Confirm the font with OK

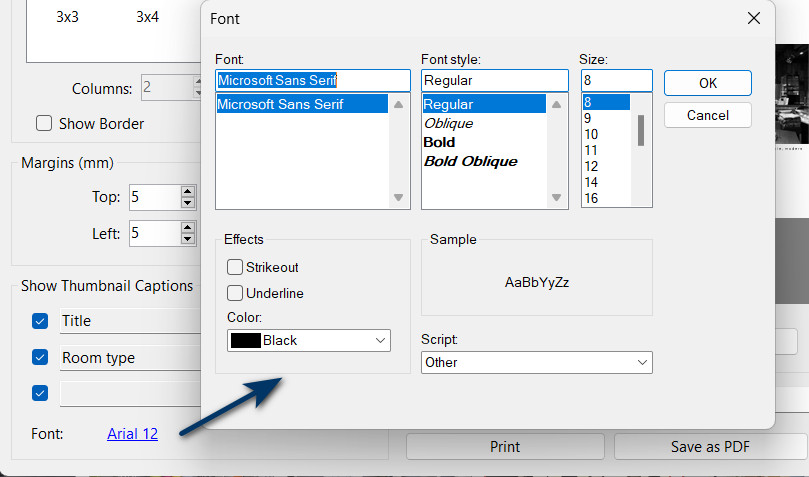707,83
